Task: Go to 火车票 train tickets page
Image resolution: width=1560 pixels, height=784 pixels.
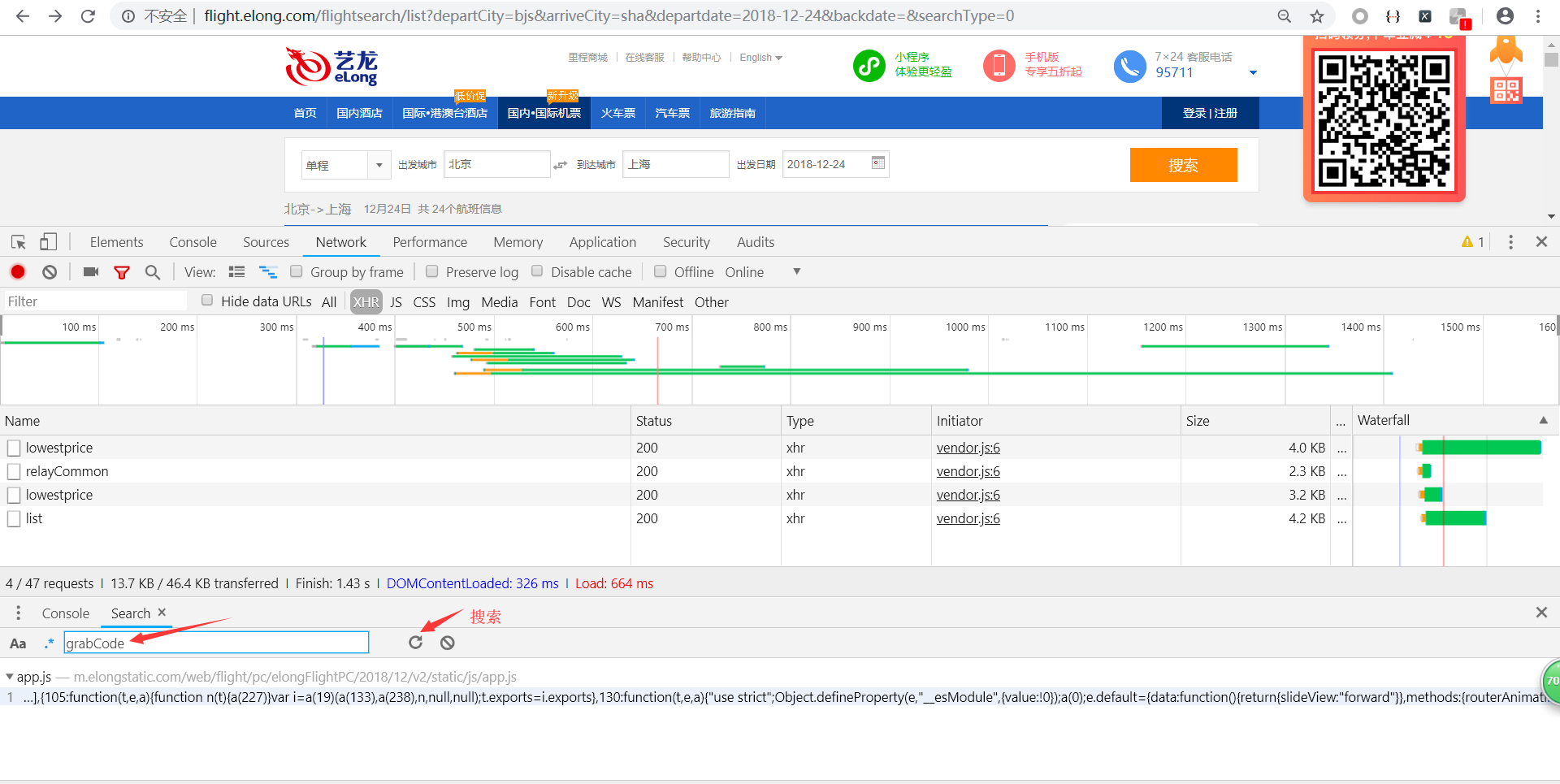Action: tap(617, 113)
